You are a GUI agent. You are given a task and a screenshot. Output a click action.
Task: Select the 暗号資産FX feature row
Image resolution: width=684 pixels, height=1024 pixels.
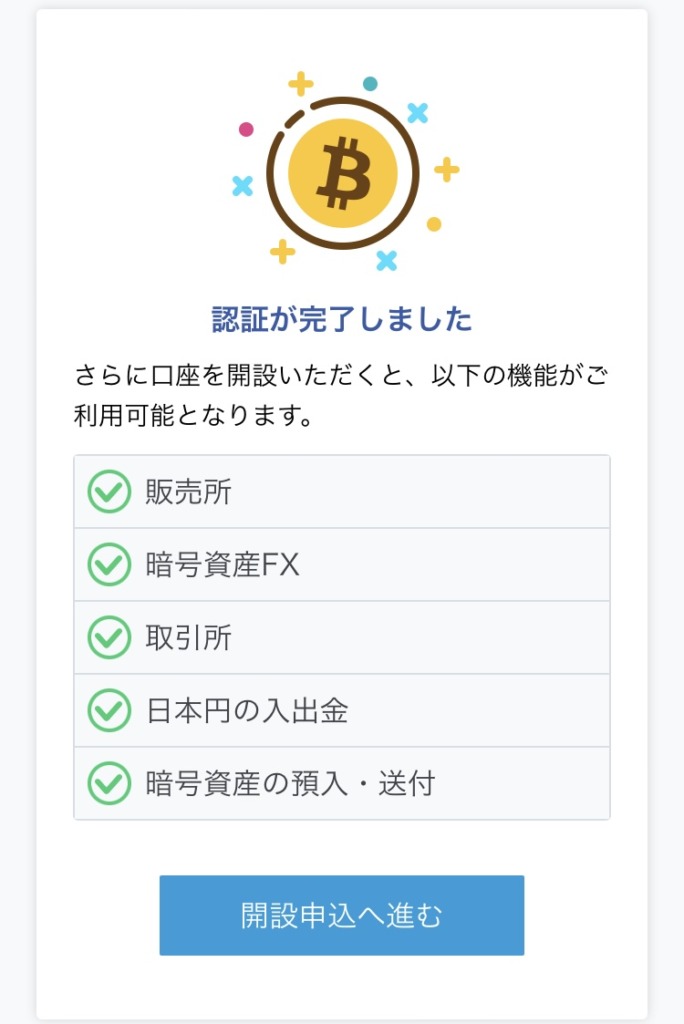[342, 564]
